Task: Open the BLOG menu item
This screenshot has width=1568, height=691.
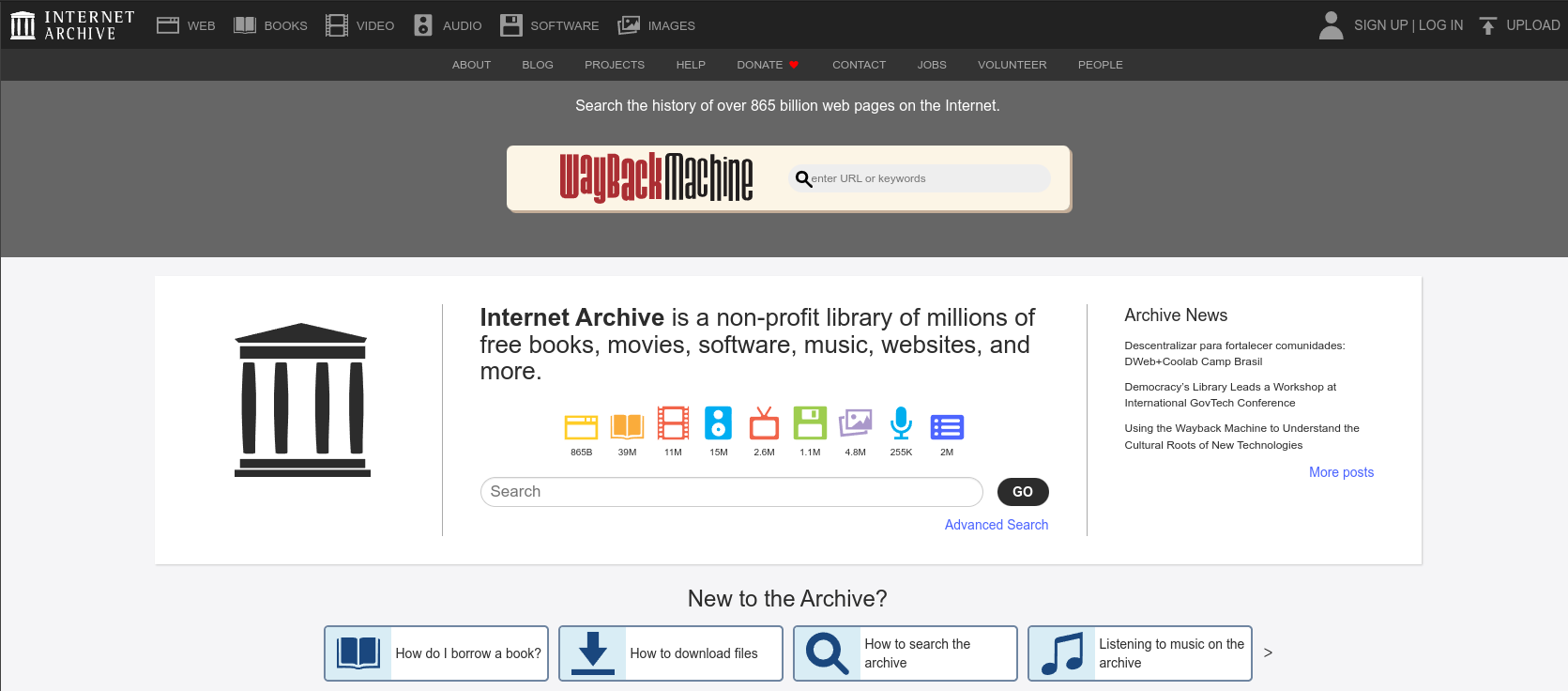Action: point(538,65)
